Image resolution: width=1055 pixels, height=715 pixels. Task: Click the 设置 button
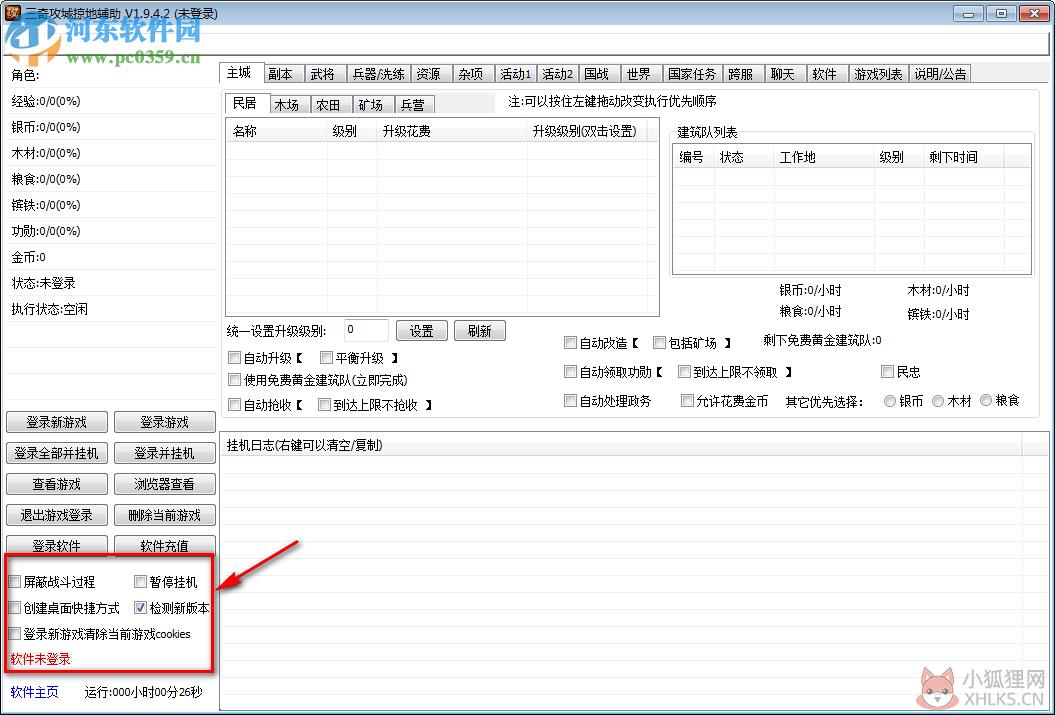422,331
